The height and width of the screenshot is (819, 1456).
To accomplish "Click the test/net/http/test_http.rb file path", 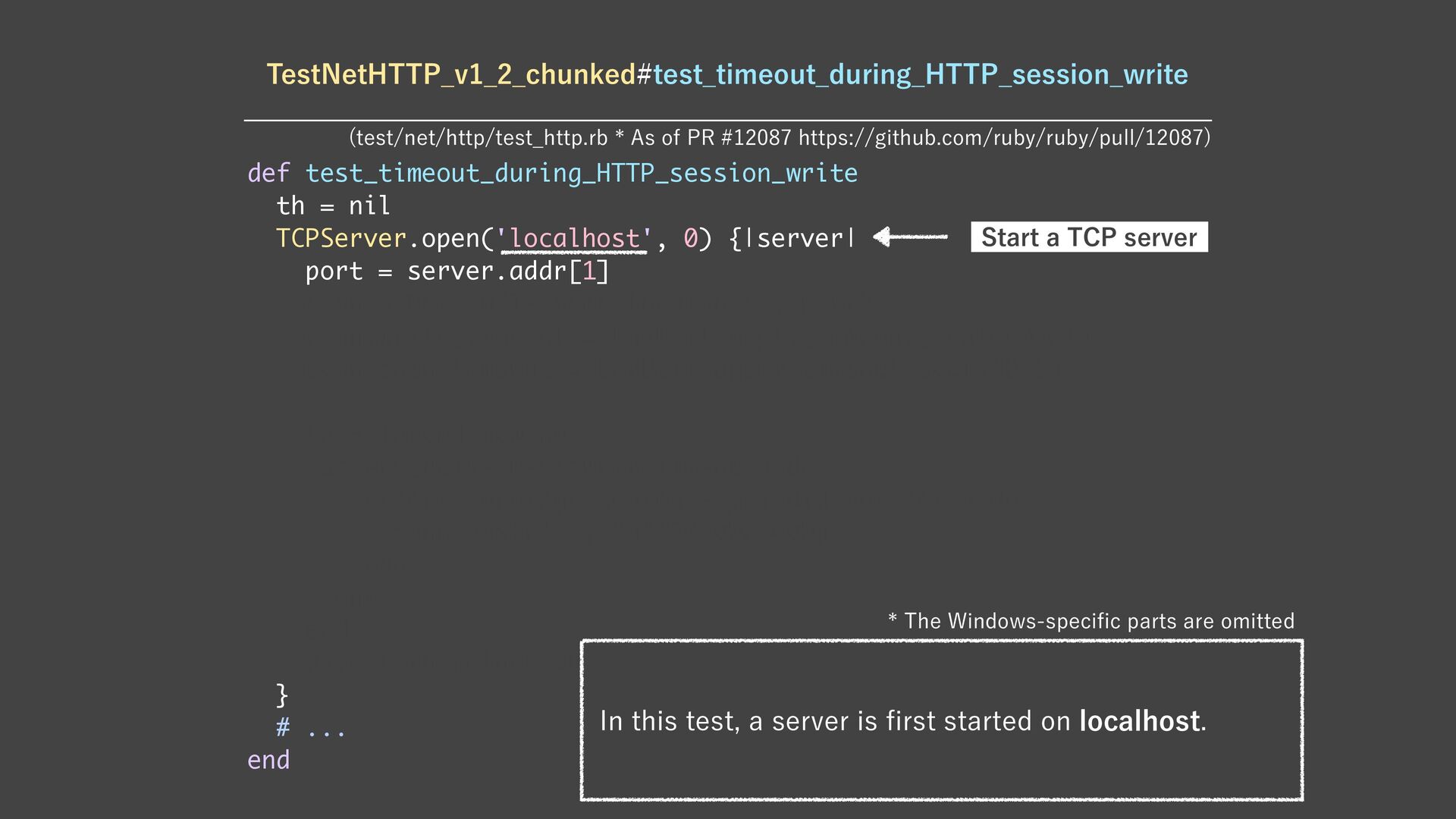I will tap(481, 137).
